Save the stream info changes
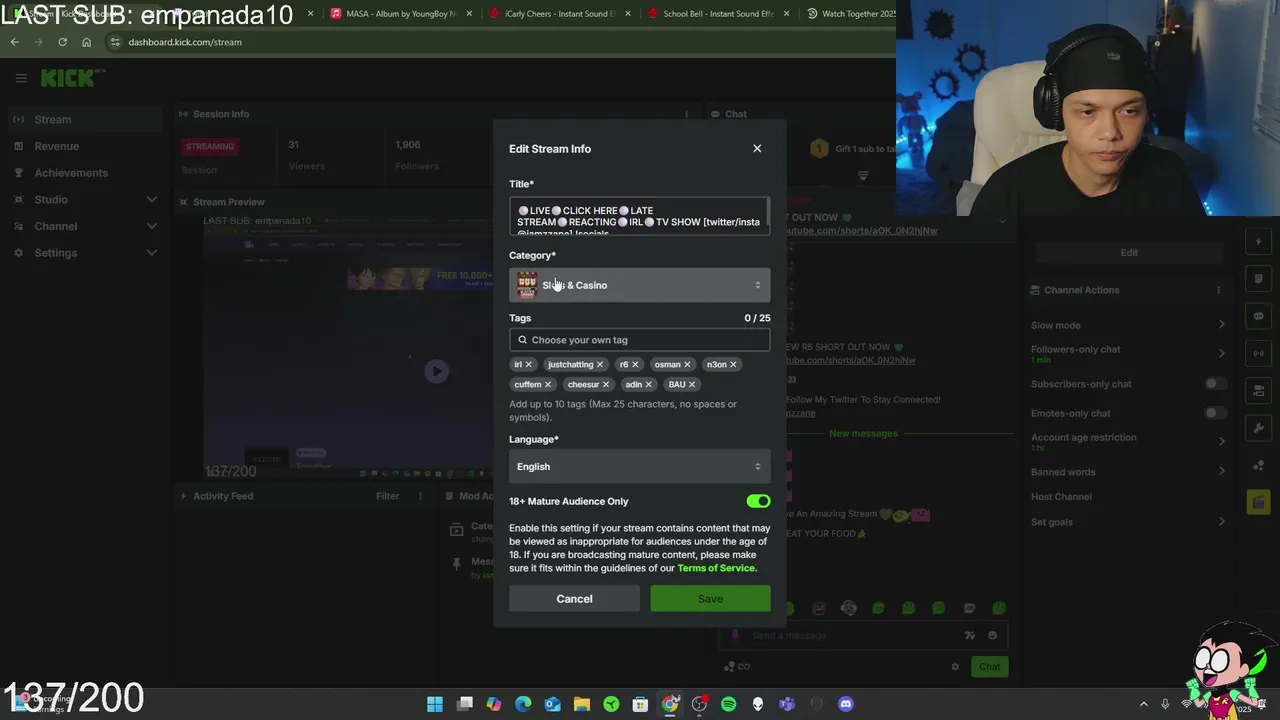Screen dimensions: 1280x720 click(x=710, y=599)
